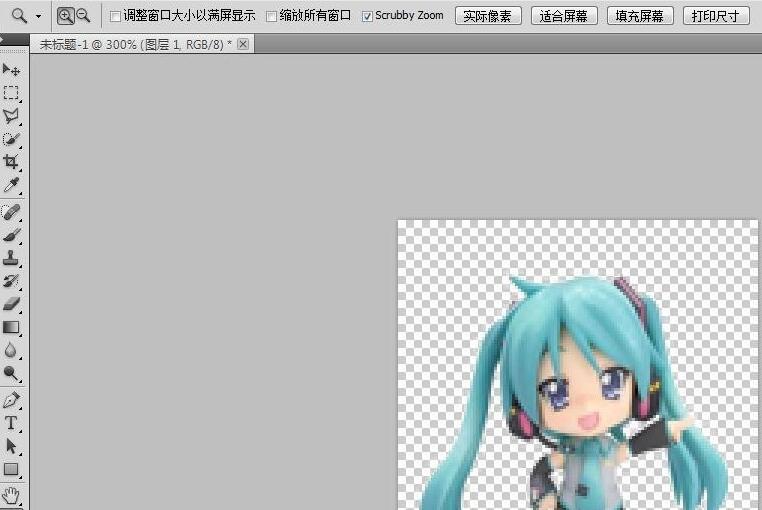The height and width of the screenshot is (510, 762).
Task: Select the Dodge tool
Action: click(x=11, y=373)
